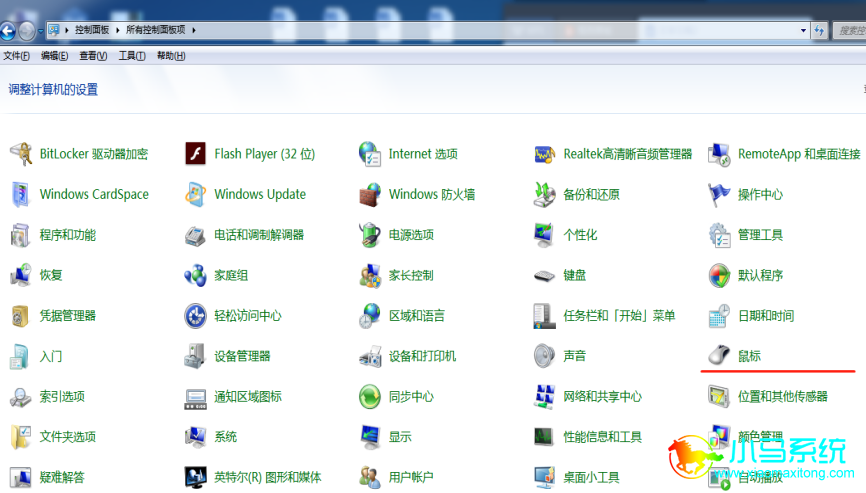This screenshot has height=493, width=866.
Task: Click the 性能信息和工具 link
Action: [603, 437]
